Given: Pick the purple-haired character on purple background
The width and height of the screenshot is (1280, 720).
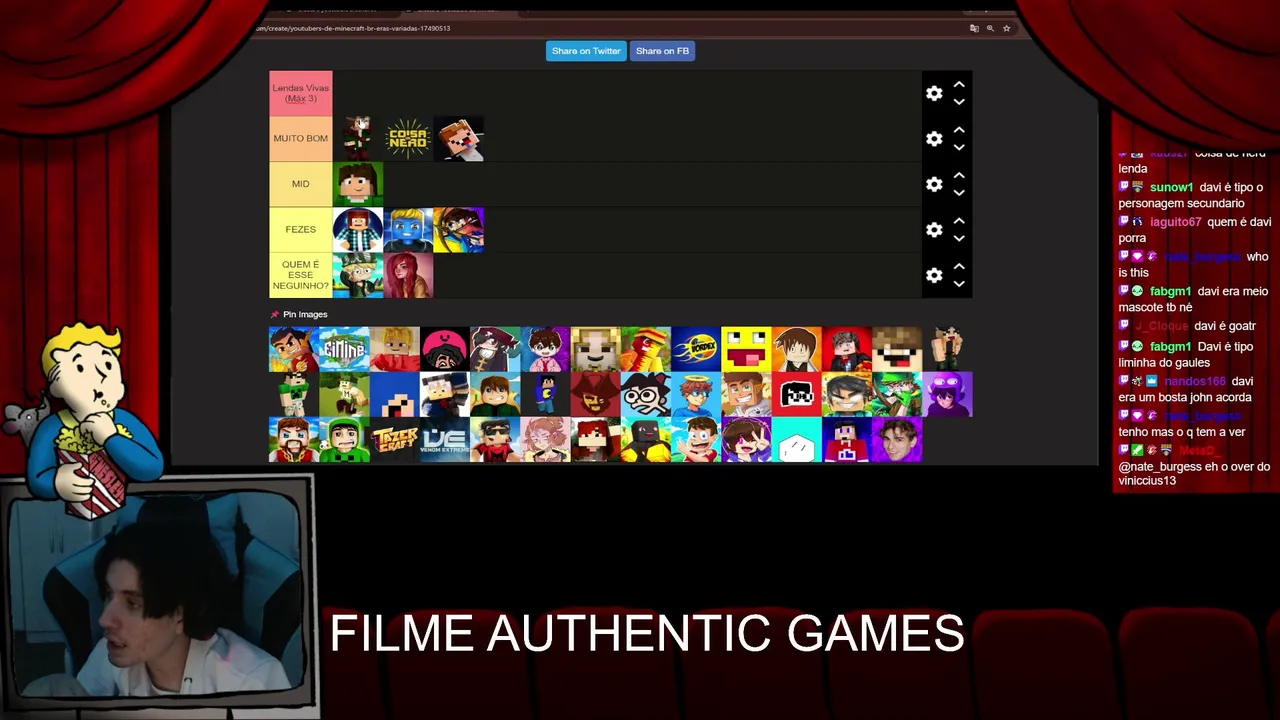Looking at the screenshot, I should tap(947, 394).
